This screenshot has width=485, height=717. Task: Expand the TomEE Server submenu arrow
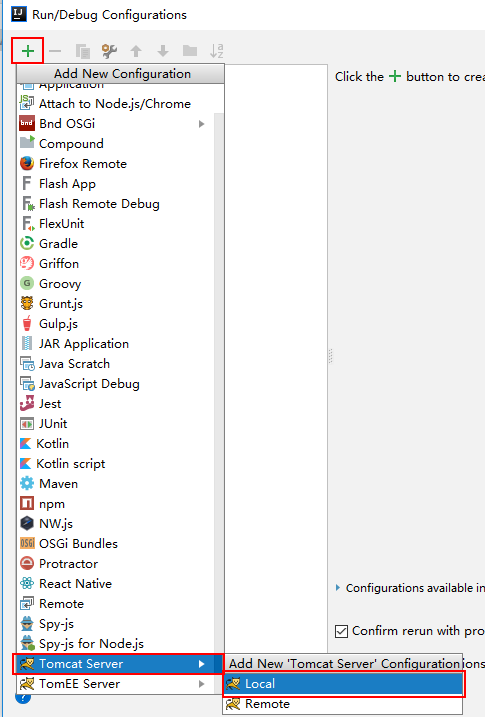click(x=202, y=684)
